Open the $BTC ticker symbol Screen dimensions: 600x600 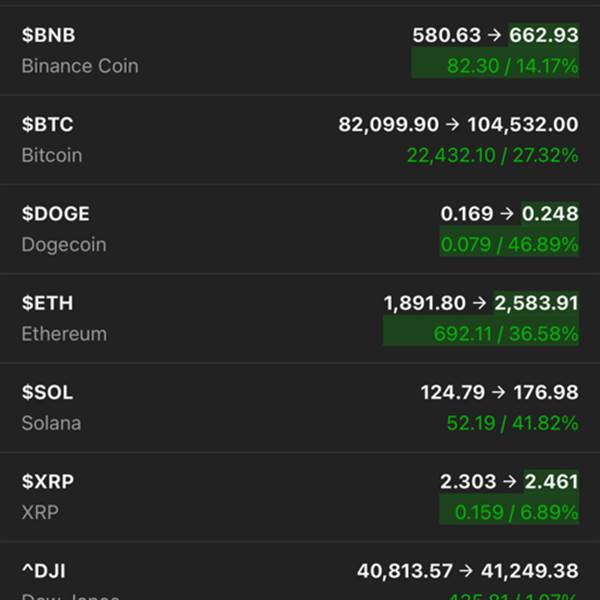[x=47, y=125]
